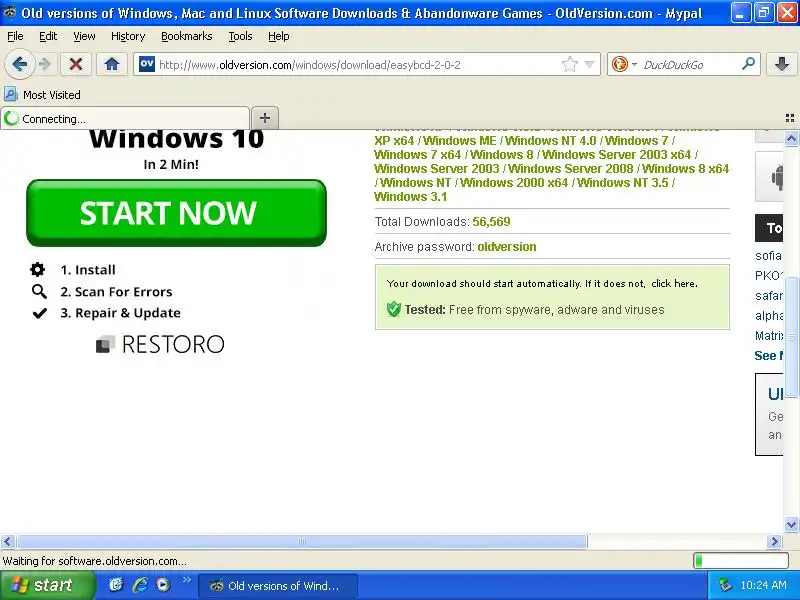Open the Windows Server 2008 link
800x600 pixels.
[x=570, y=168]
